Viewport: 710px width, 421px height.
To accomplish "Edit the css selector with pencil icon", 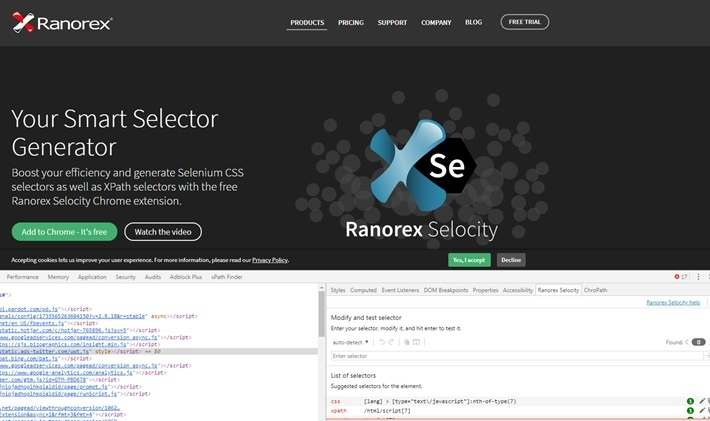I will coord(702,401).
